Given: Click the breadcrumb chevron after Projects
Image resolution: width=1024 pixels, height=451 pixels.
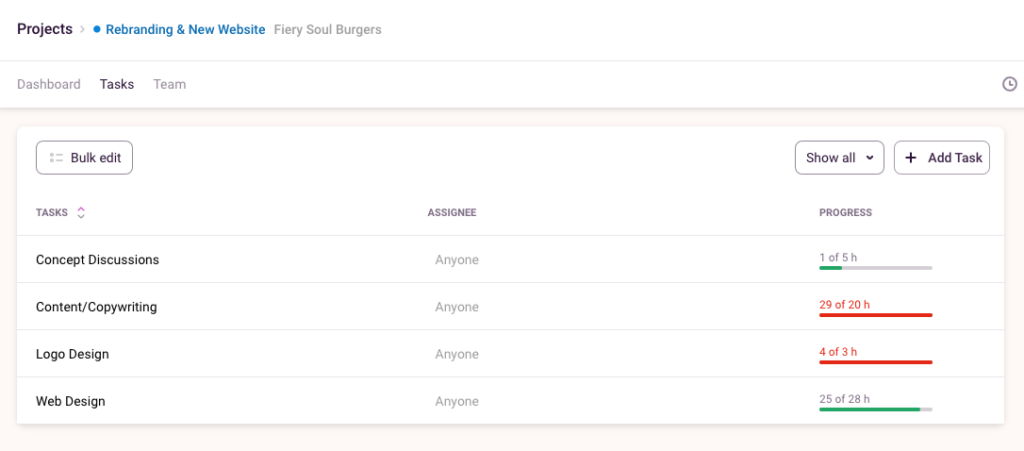Looking at the screenshot, I should (82, 30).
